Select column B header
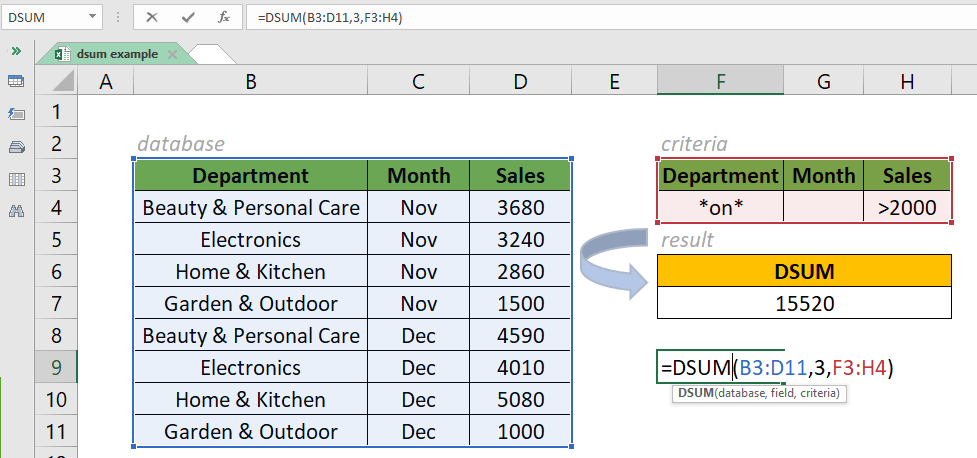The width and height of the screenshot is (977, 458). point(250,82)
